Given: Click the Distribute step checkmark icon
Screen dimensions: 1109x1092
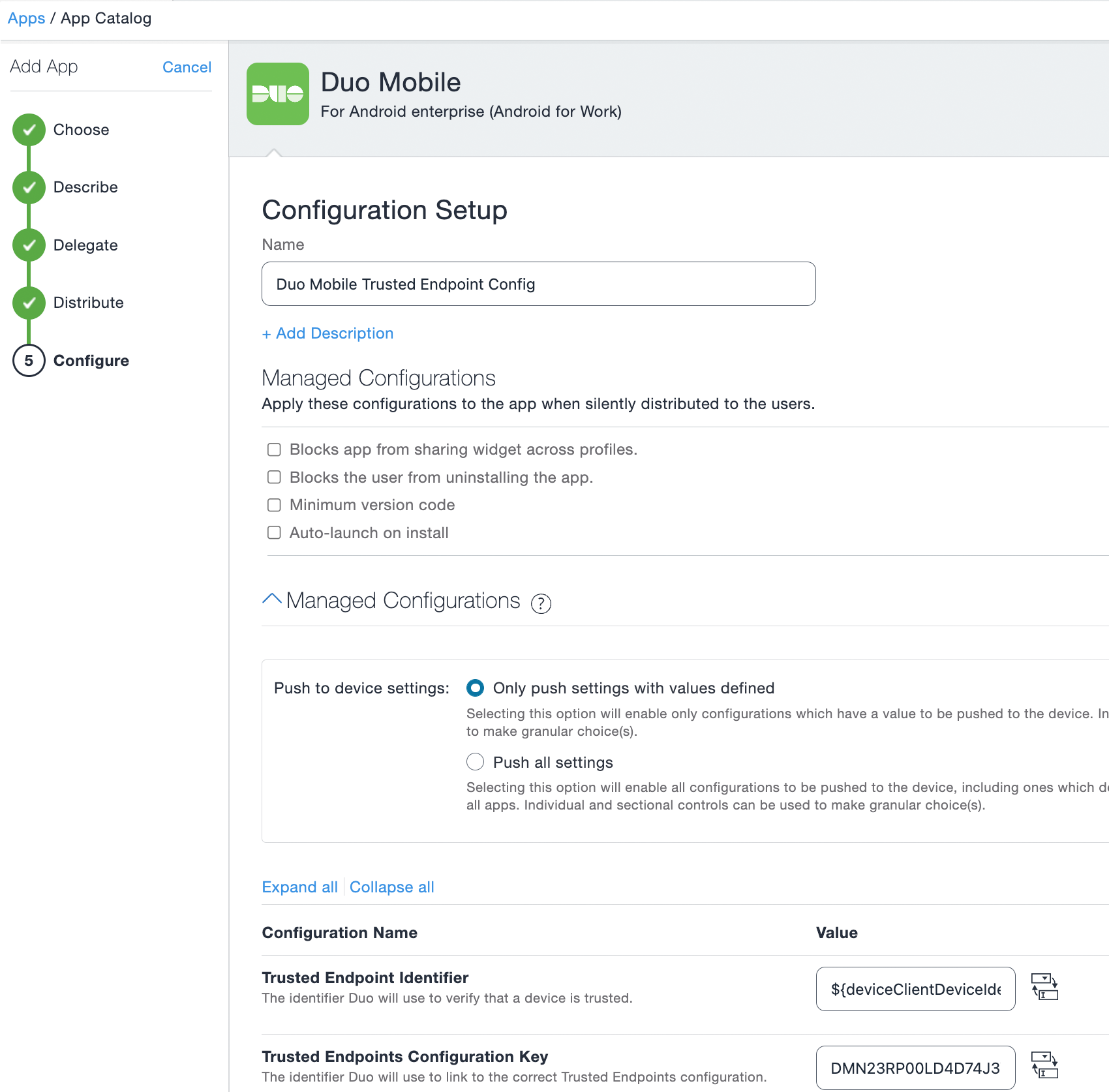Looking at the screenshot, I should point(28,302).
